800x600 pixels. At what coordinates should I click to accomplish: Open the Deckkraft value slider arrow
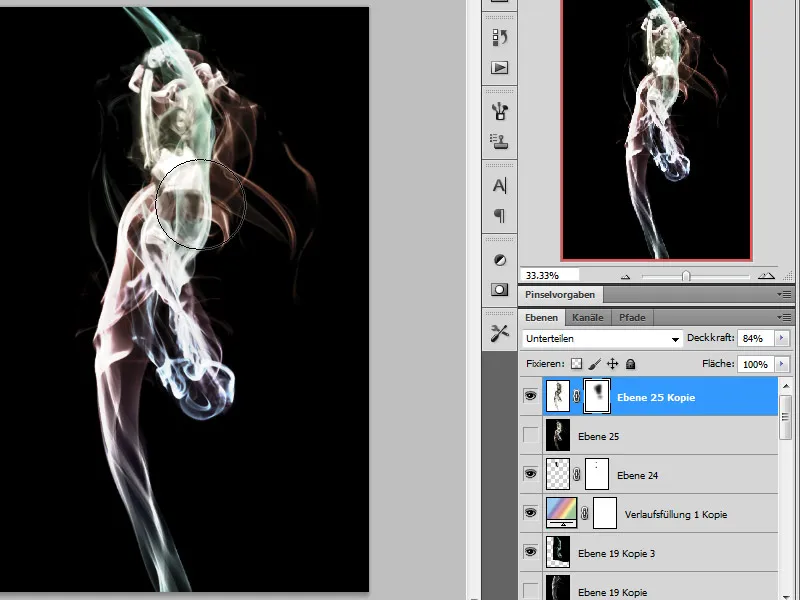click(x=780, y=337)
